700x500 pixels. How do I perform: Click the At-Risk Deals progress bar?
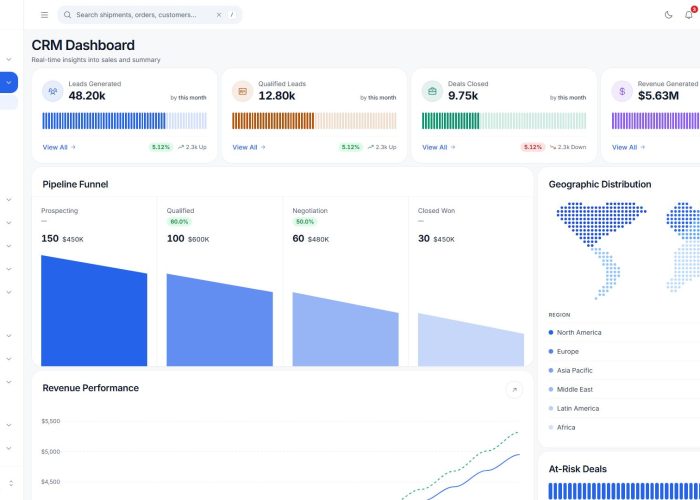tap(624, 491)
